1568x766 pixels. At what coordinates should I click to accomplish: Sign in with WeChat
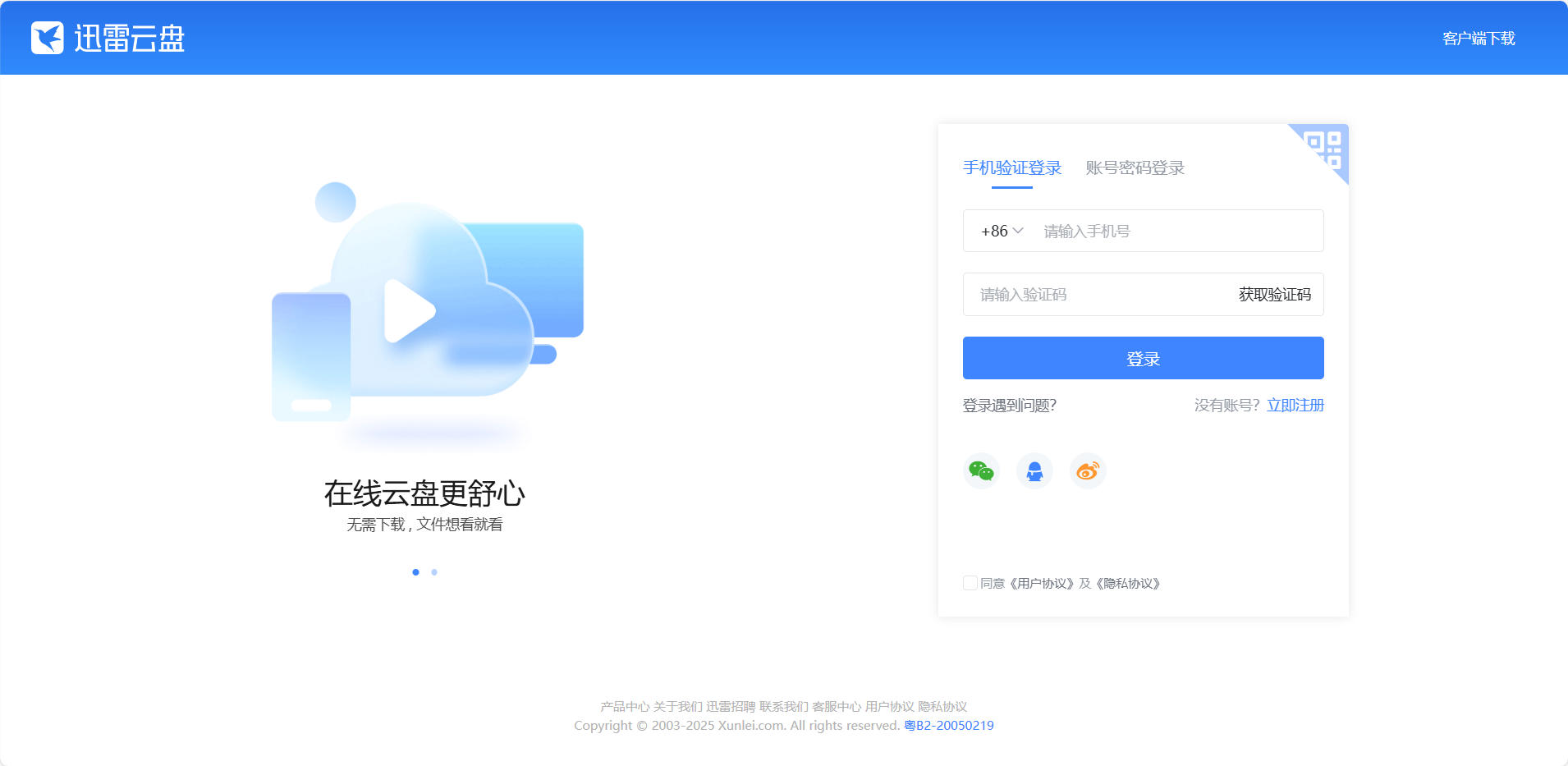(982, 470)
